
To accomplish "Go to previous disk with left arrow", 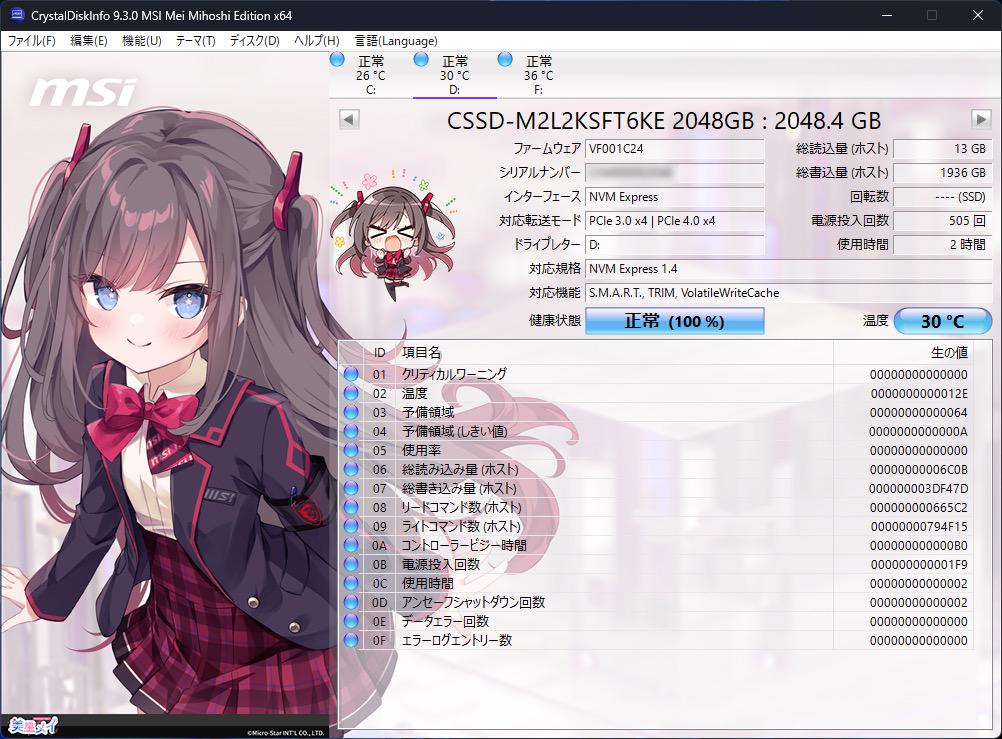I will [x=349, y=119].
